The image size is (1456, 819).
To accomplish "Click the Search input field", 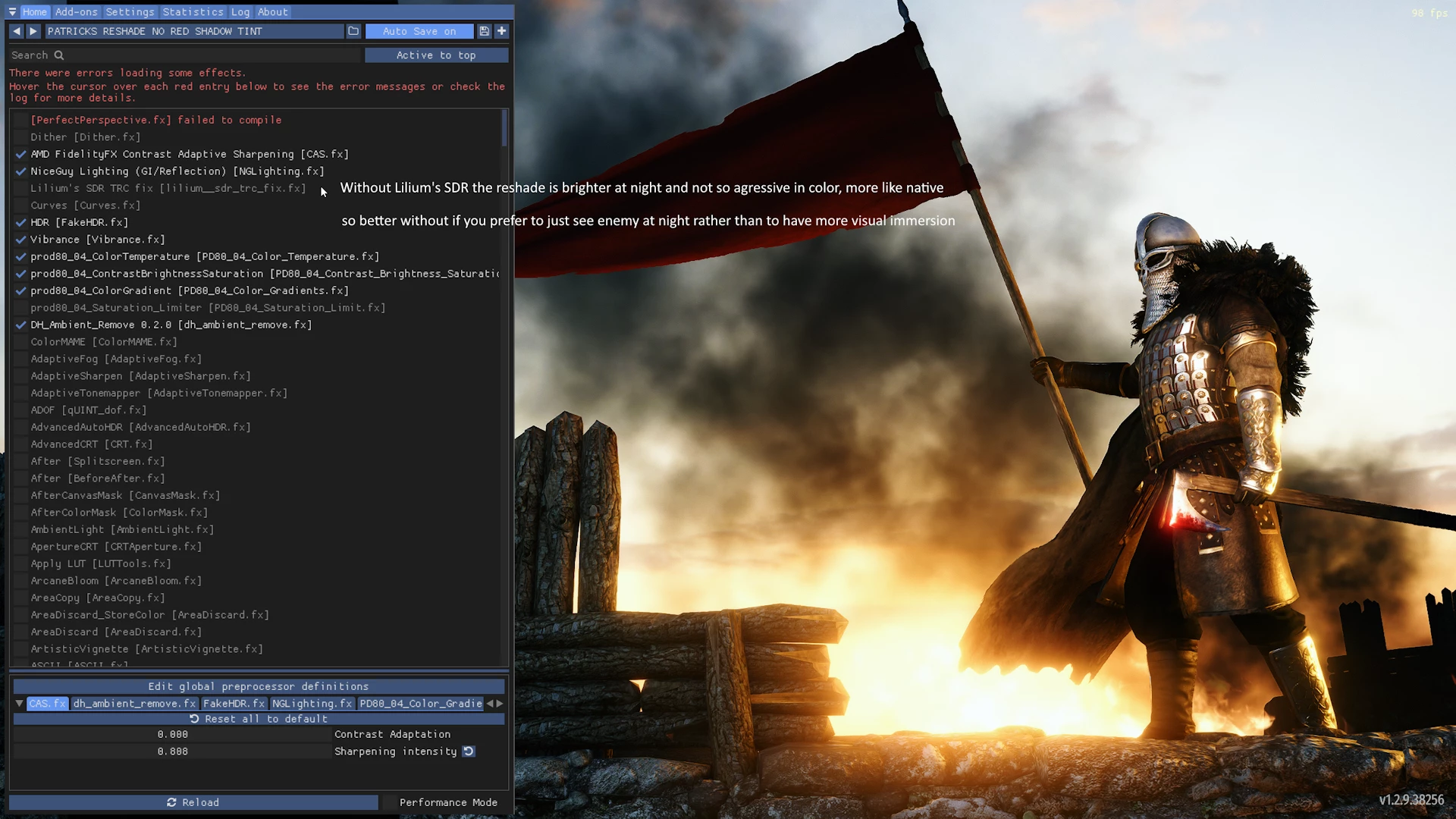I will 185,55.
